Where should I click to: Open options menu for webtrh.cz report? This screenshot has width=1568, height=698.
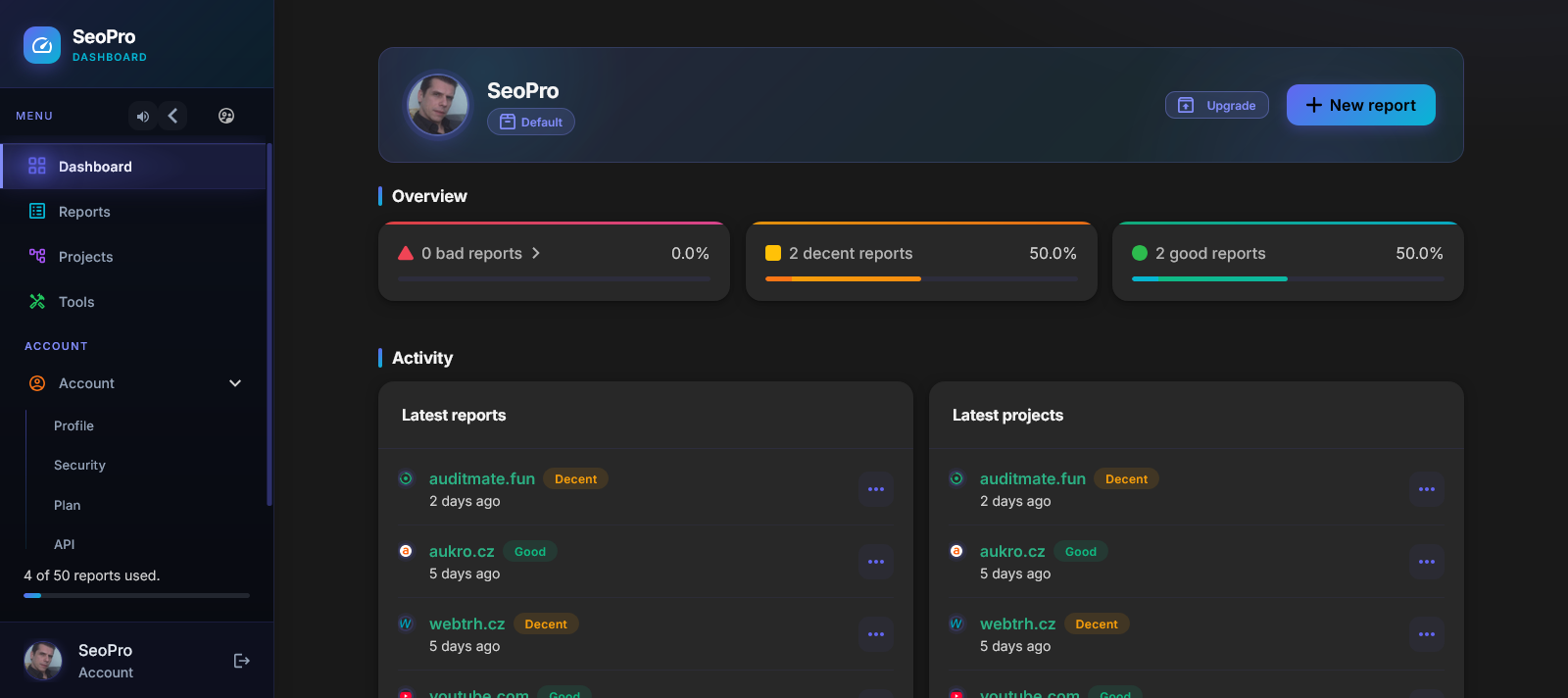[x=876, y=634]
